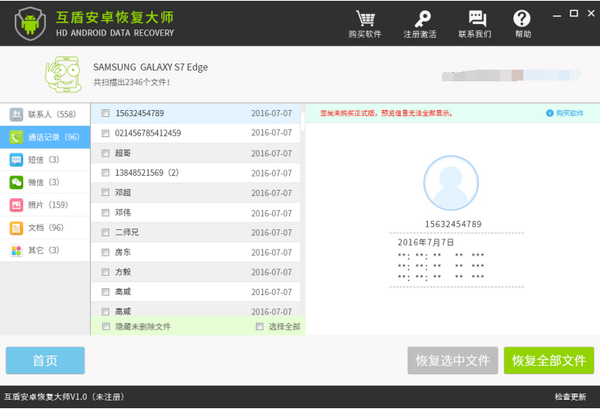Click the shopping cart purchase software icon

click(x=365, y=18)
